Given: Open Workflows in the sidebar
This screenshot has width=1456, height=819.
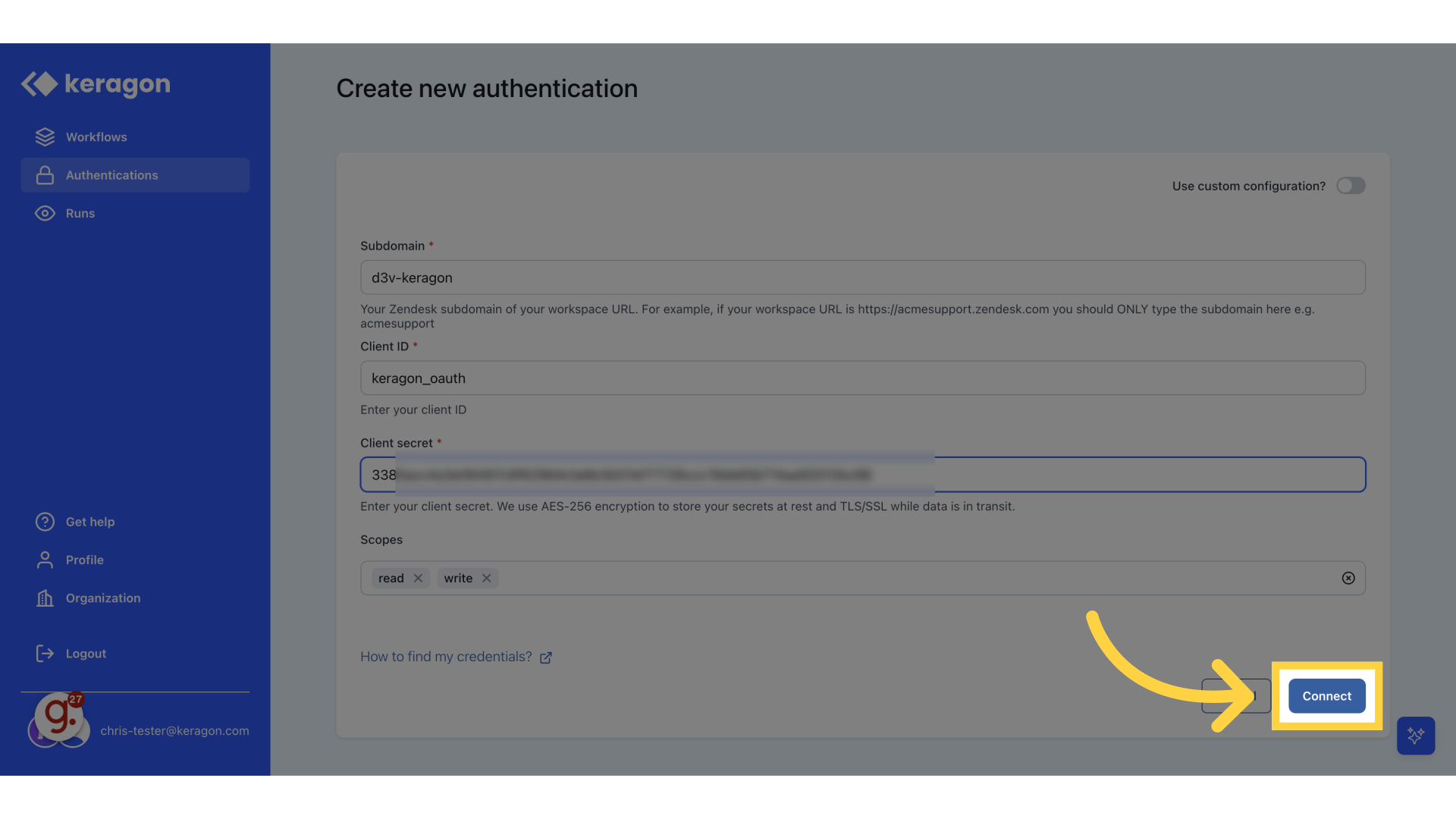Looking at the screenshot, I should tap(135, 137).
